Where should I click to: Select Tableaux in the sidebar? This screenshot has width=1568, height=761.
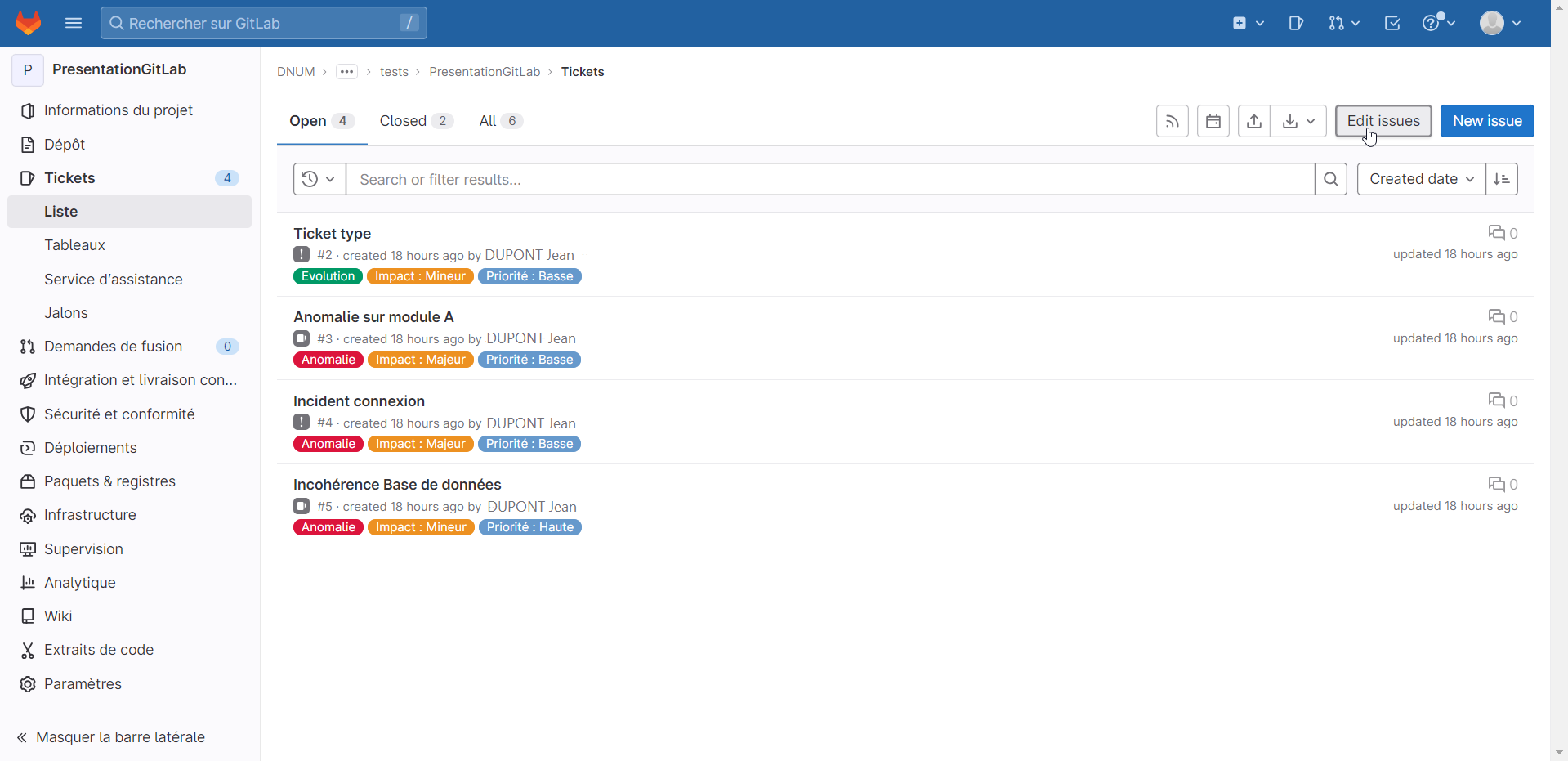[x=74, y=245]
